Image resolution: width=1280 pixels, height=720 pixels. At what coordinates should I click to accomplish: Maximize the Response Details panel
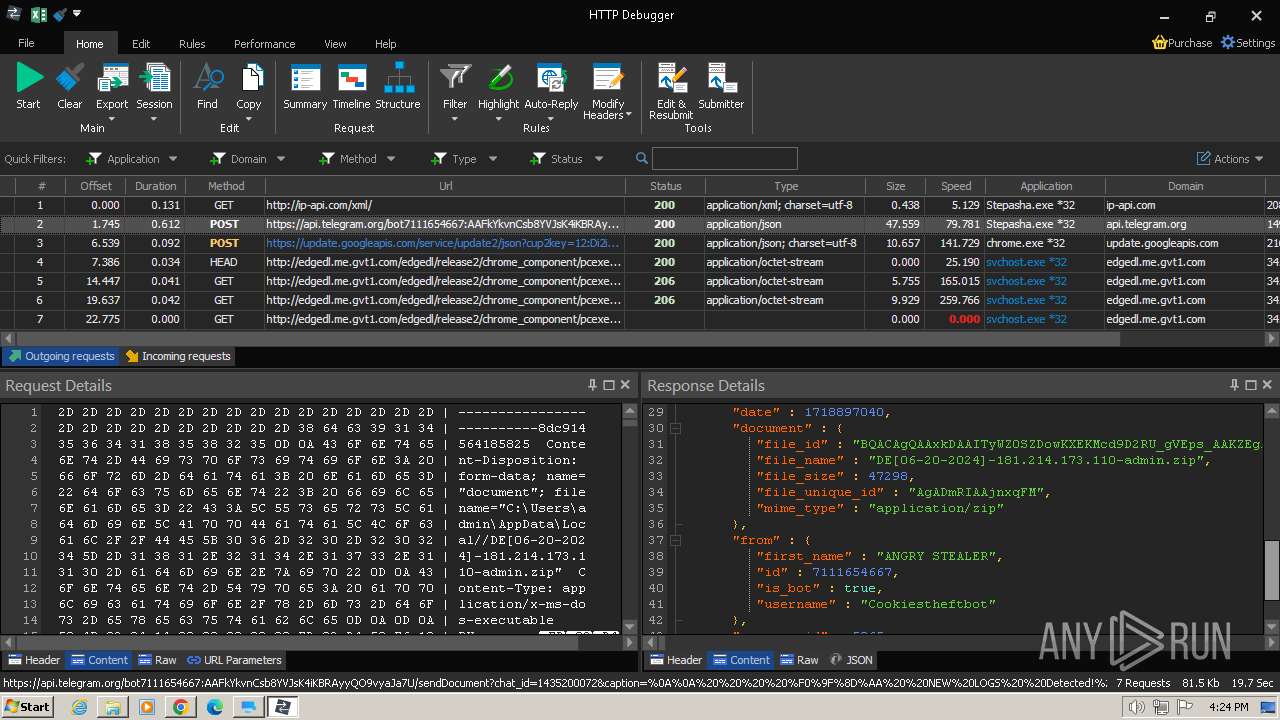tap(1251, 385)
